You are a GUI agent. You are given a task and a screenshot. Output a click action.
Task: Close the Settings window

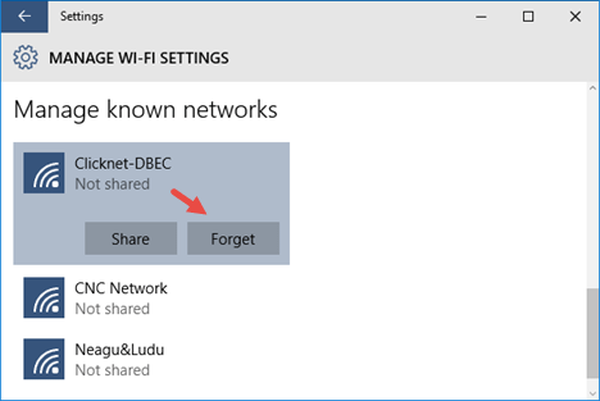tap(575, 16)
